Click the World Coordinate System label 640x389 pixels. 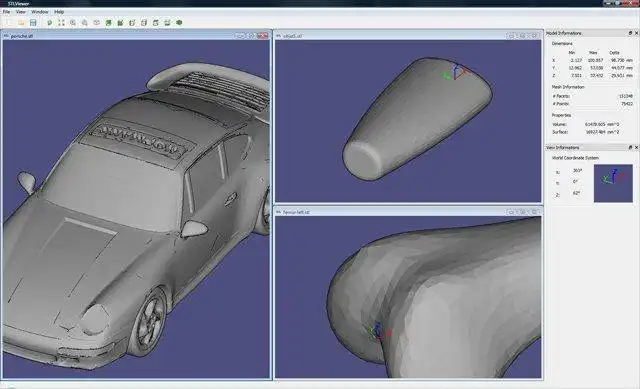pyautogui.click(x=575, y=158)
